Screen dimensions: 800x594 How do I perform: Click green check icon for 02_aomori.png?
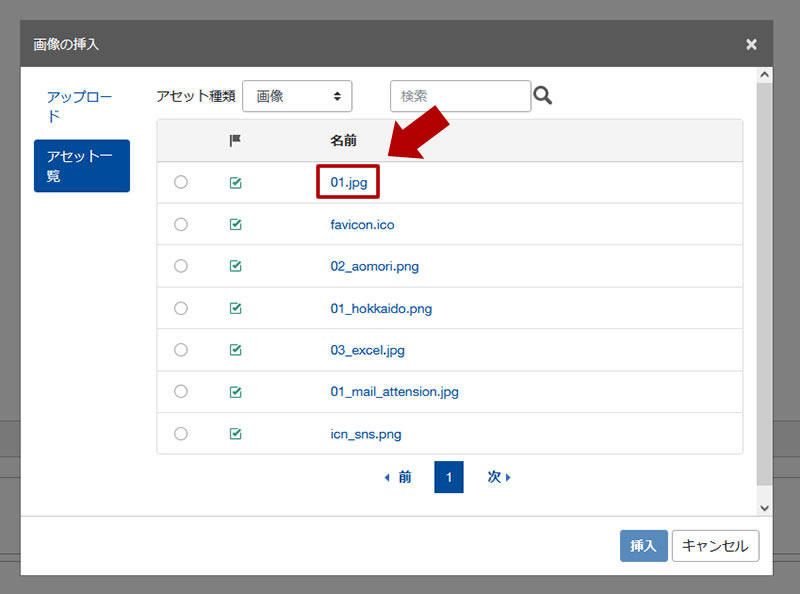236,266
